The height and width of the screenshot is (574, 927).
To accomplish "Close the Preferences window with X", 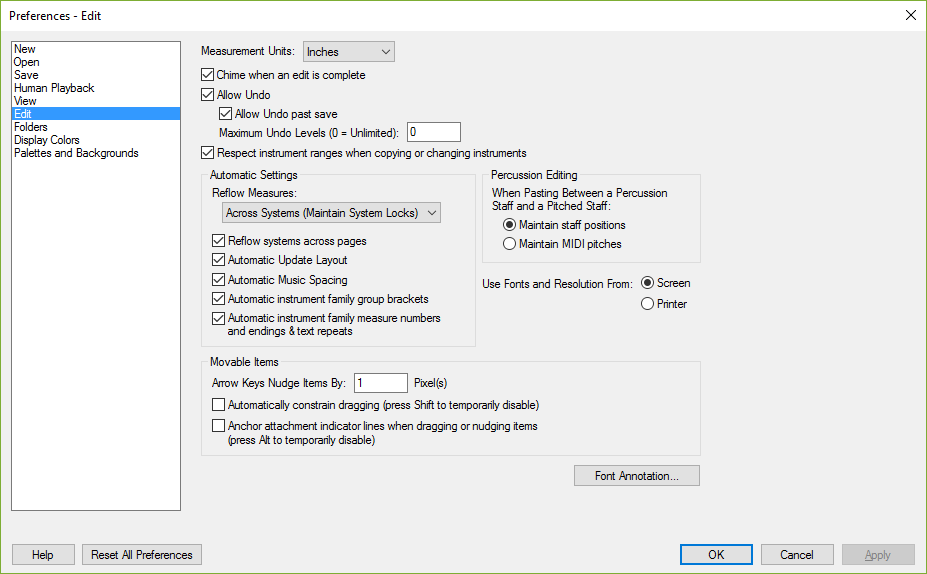I will tap(910, 15).
